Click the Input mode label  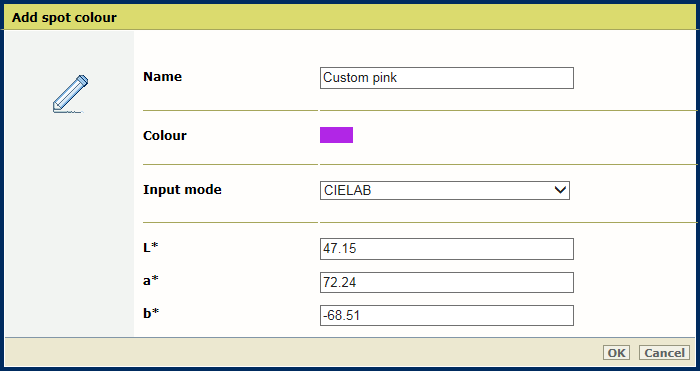pos(182,190)
